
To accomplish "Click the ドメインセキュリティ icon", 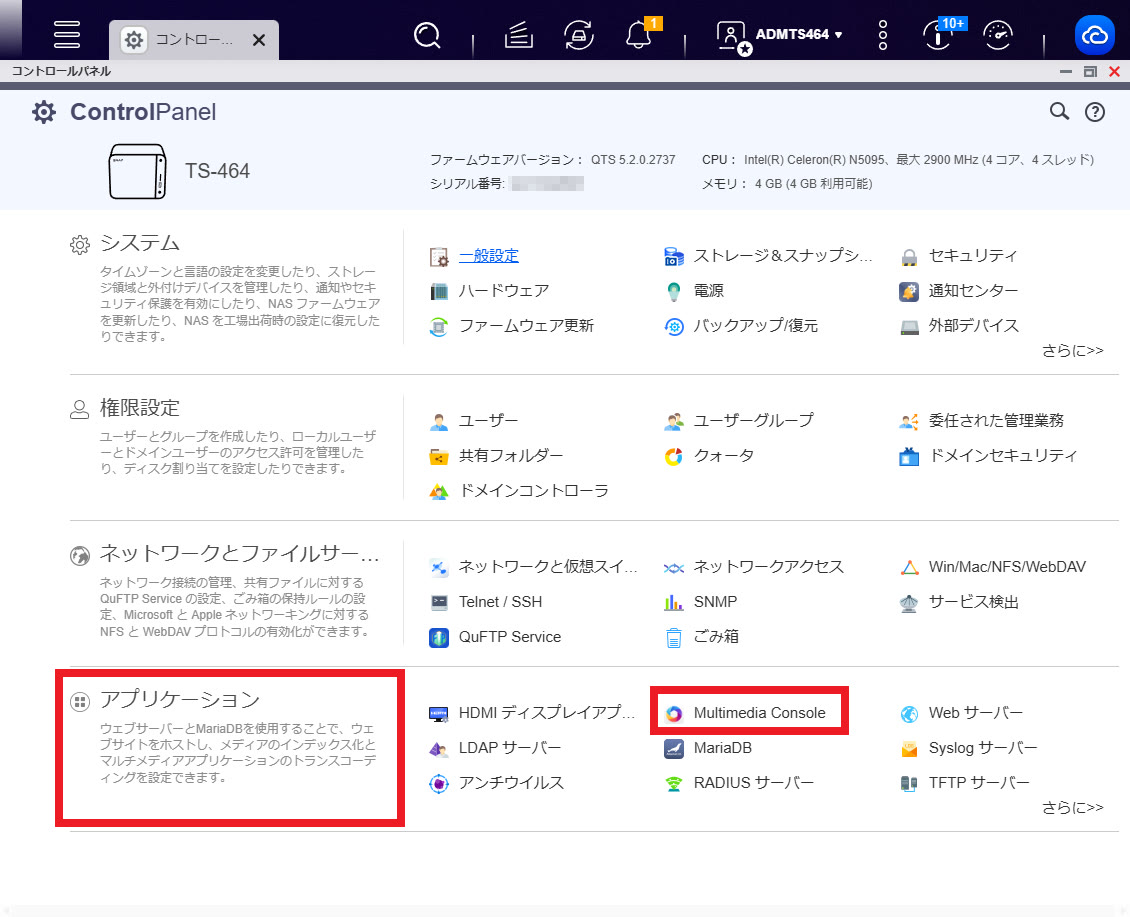I will click(909, 456).
